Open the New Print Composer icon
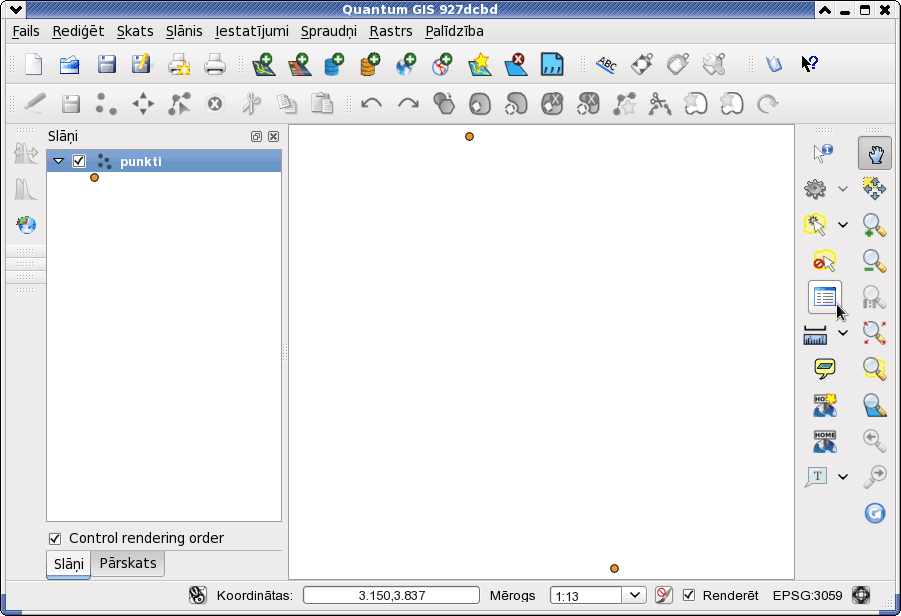This screenshot has width=901, height=616. tap(179, 64)
